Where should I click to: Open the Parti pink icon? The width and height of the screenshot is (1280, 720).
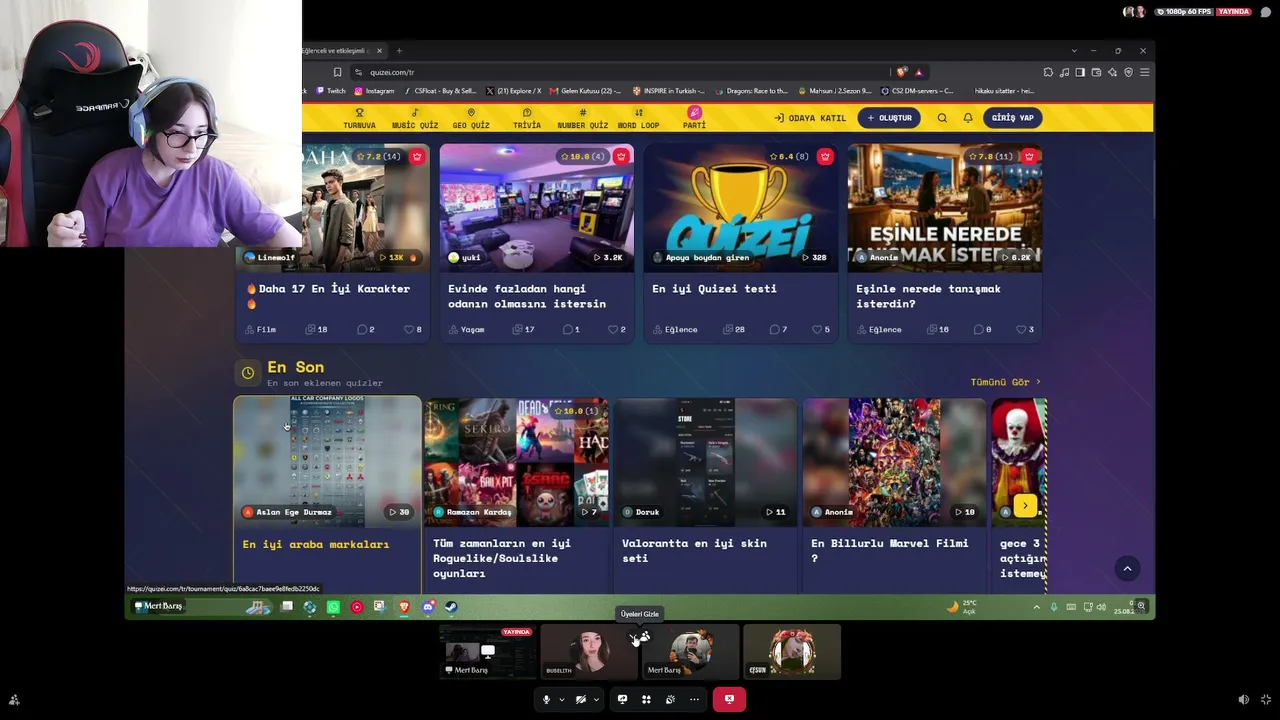tap(694, 113)
